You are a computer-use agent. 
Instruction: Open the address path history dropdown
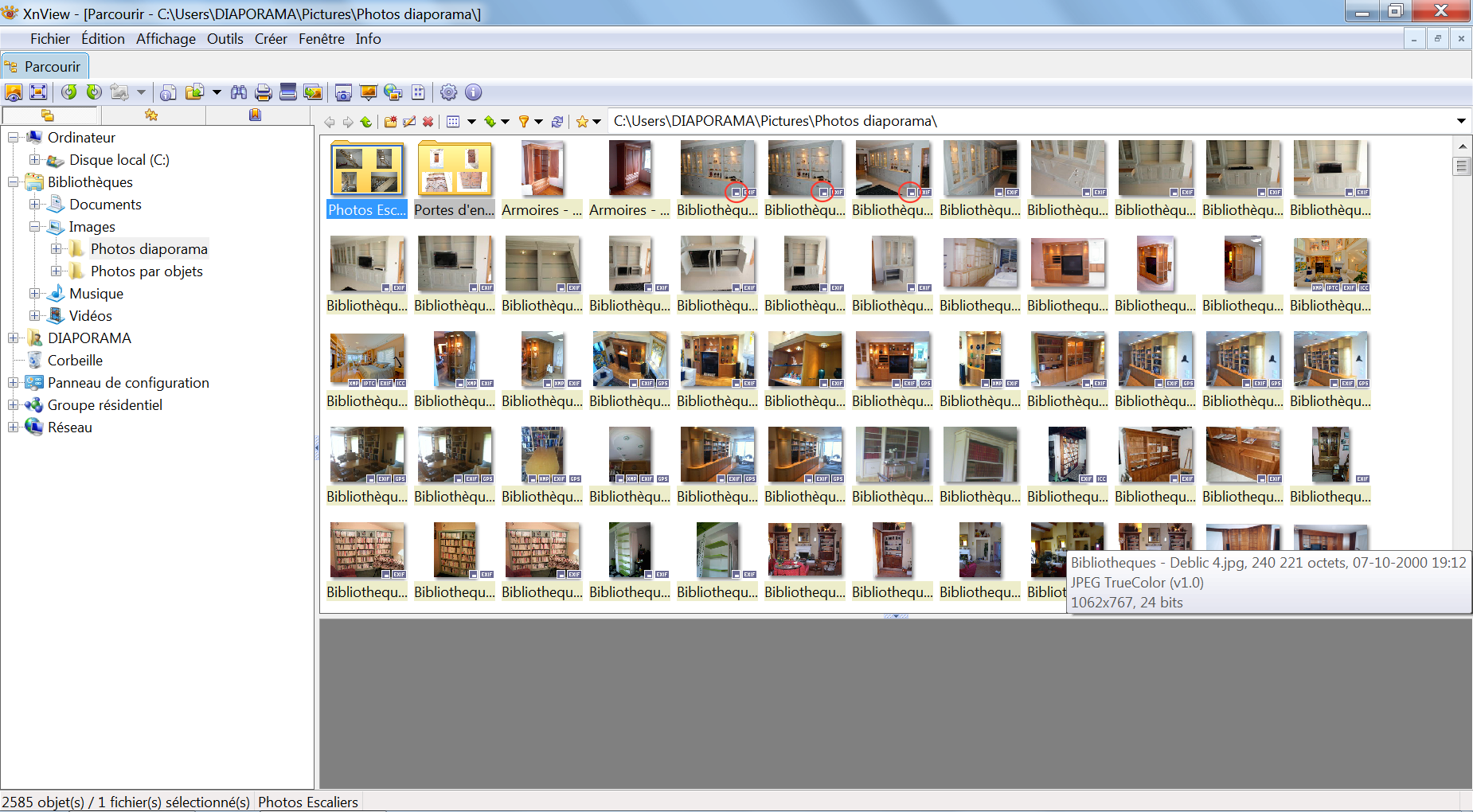[x=1461, y=121]
